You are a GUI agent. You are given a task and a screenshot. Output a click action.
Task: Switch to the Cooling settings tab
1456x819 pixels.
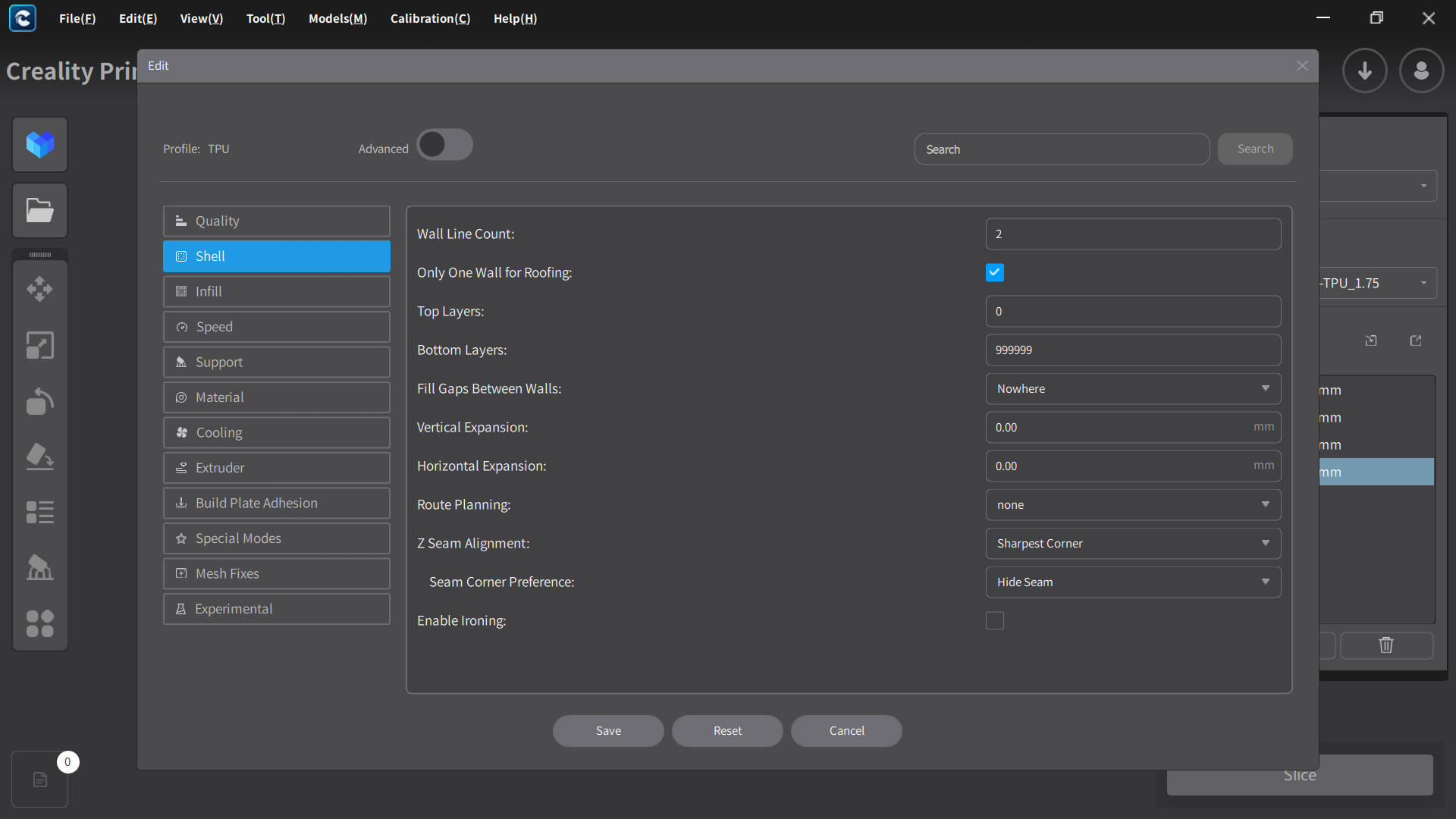277,432
